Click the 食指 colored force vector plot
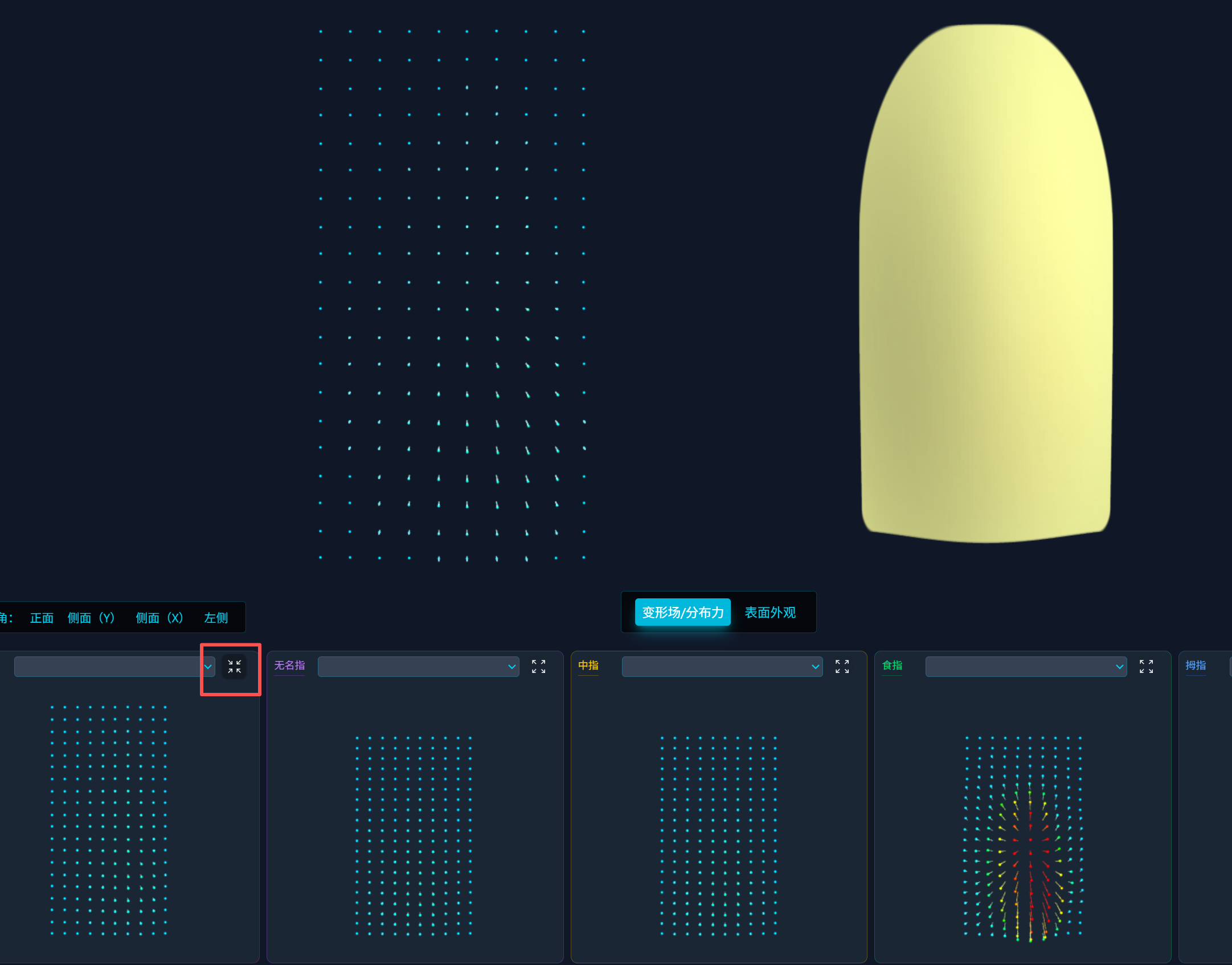 pos(1024,837)
